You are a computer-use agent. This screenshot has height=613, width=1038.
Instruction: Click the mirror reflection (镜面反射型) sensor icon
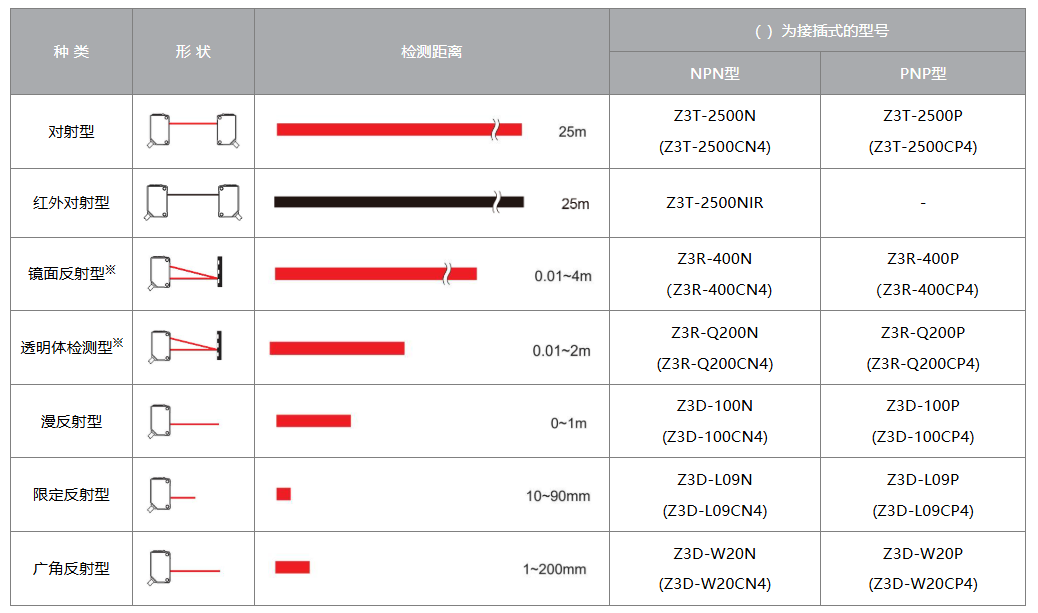tap(185, 273)
